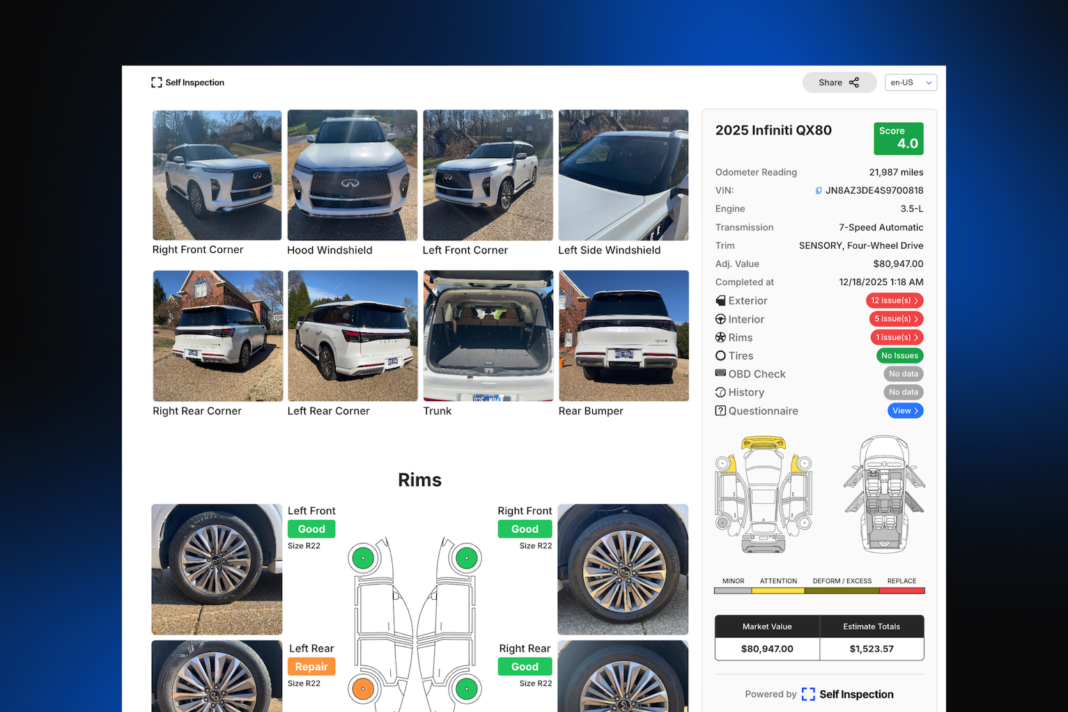Screen dimensions: 1068x712
Task: Open the Right Rear rim photo
Action: coord(623,676)
